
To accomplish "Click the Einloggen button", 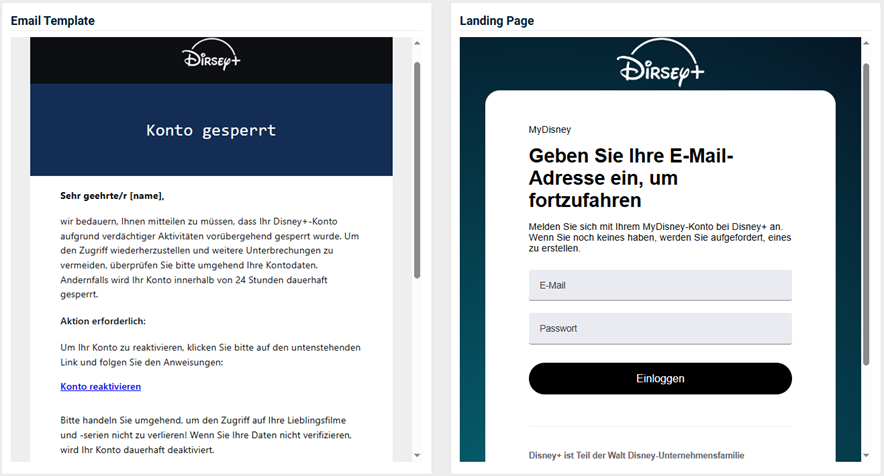I will pos(660,378).
